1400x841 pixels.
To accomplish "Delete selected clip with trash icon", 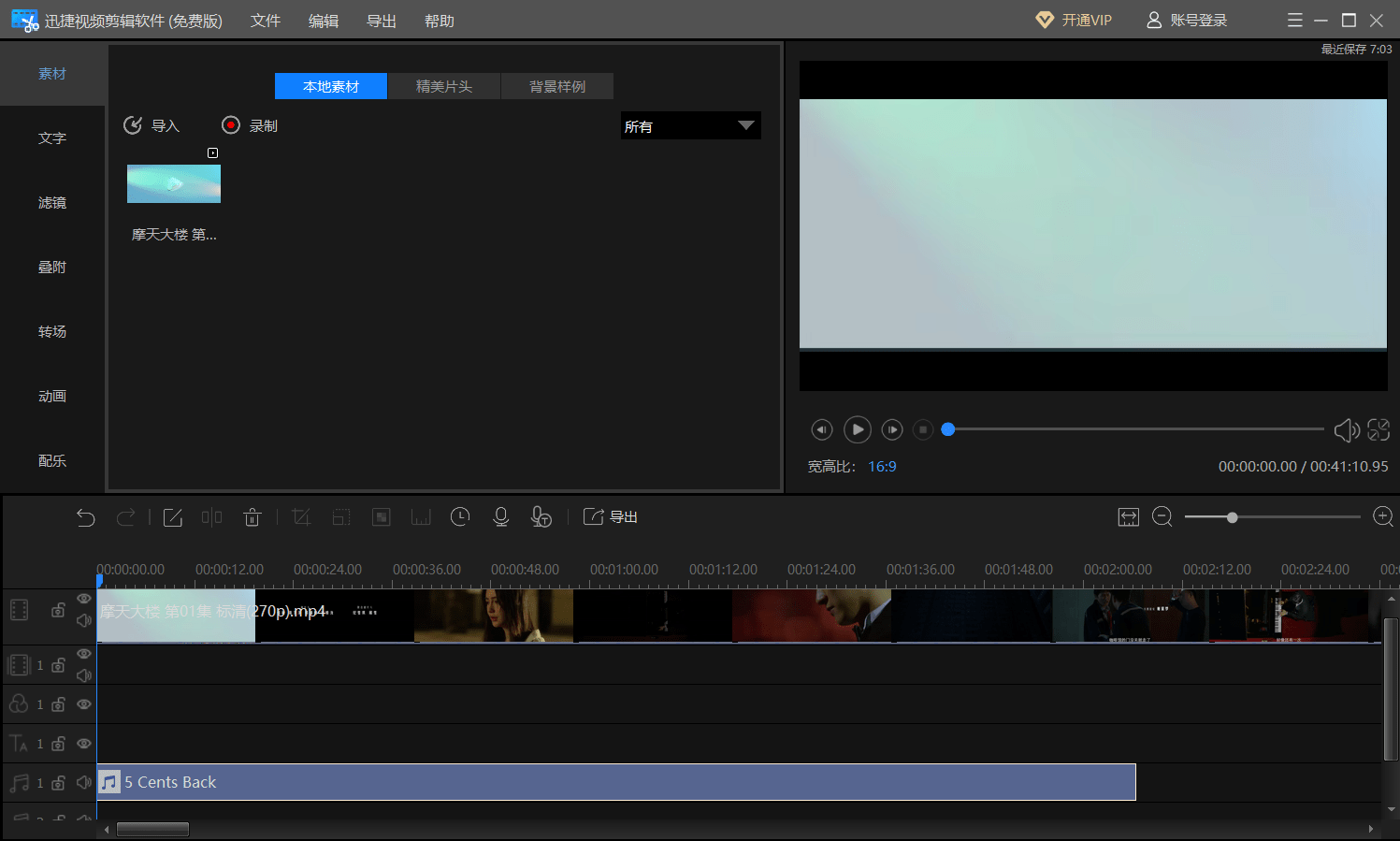I will pyautogui.click(x=253, y=517).
